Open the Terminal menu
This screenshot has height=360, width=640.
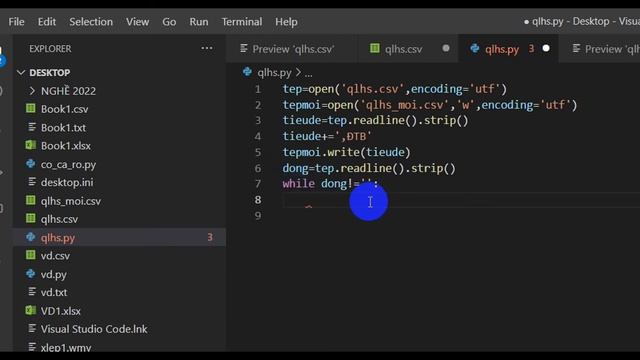(x=242, y=22)
